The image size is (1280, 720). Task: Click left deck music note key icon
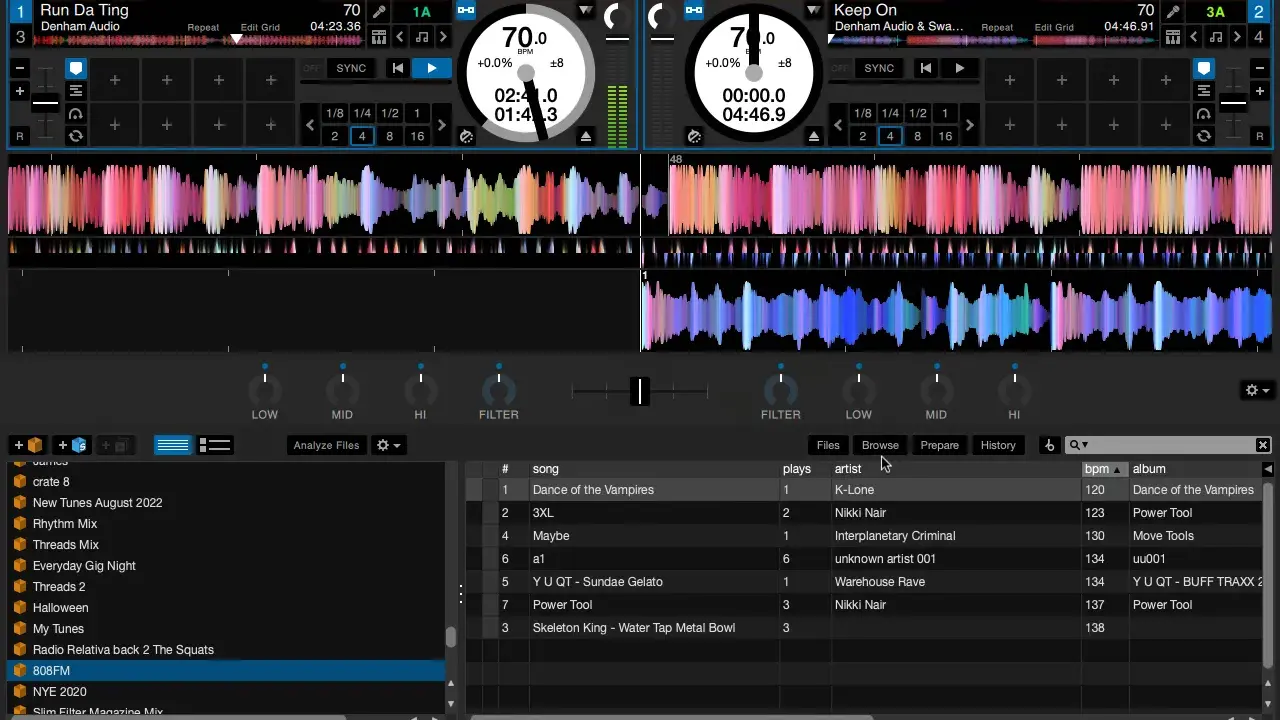click(421, 37)
